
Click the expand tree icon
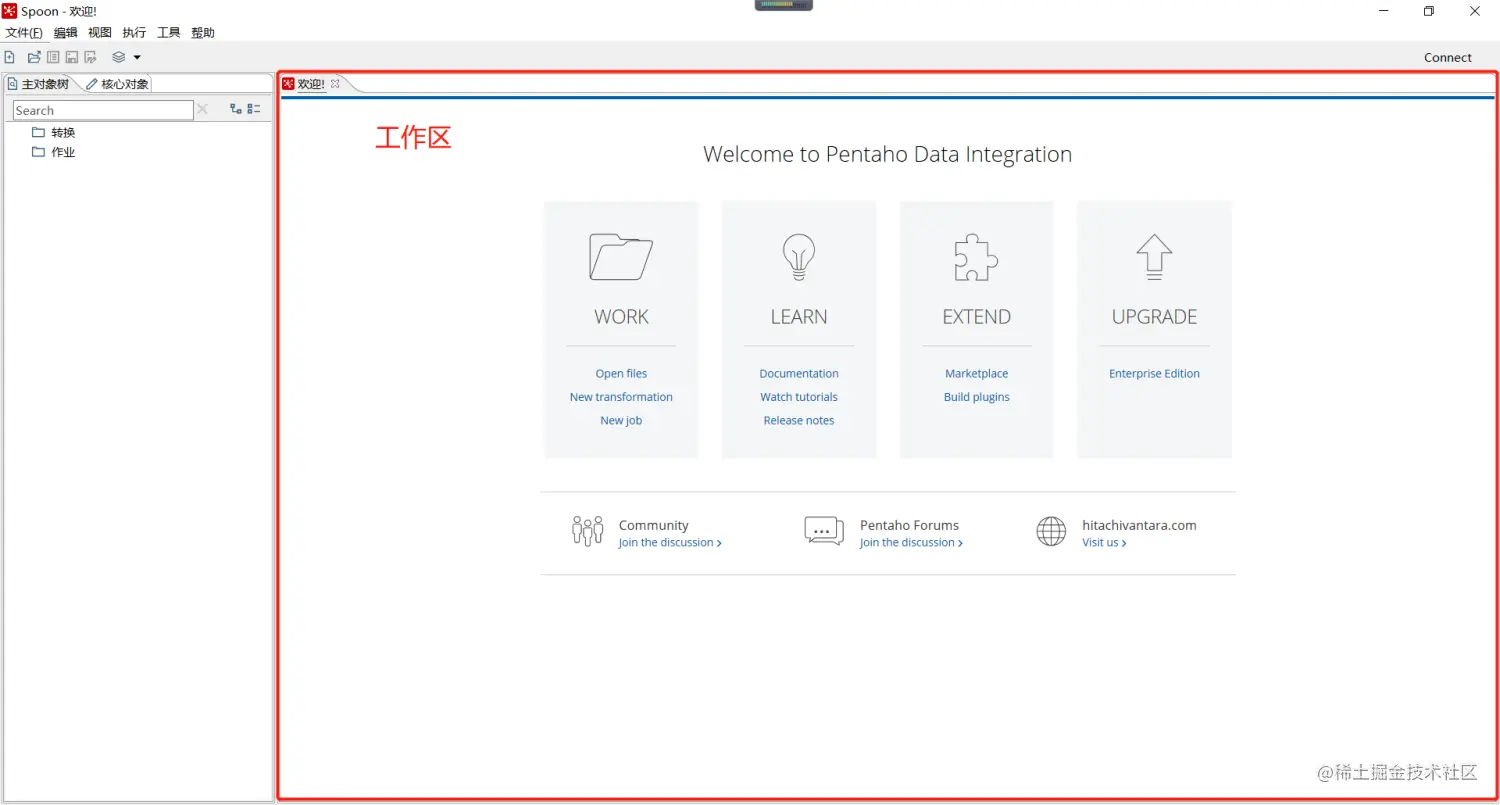pyautogui.click(x=236, y=109)
